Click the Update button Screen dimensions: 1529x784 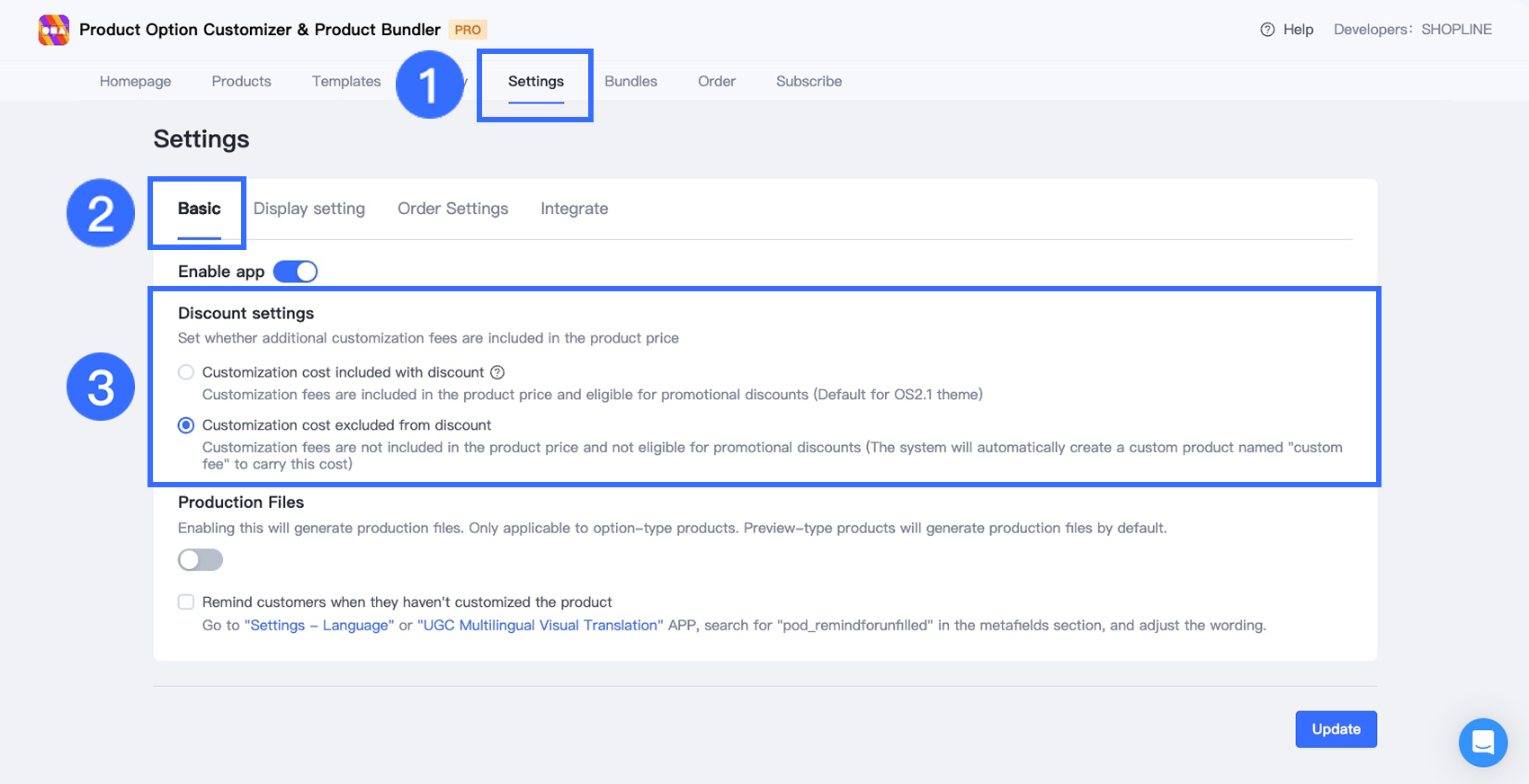click(x=1336, y=729)
